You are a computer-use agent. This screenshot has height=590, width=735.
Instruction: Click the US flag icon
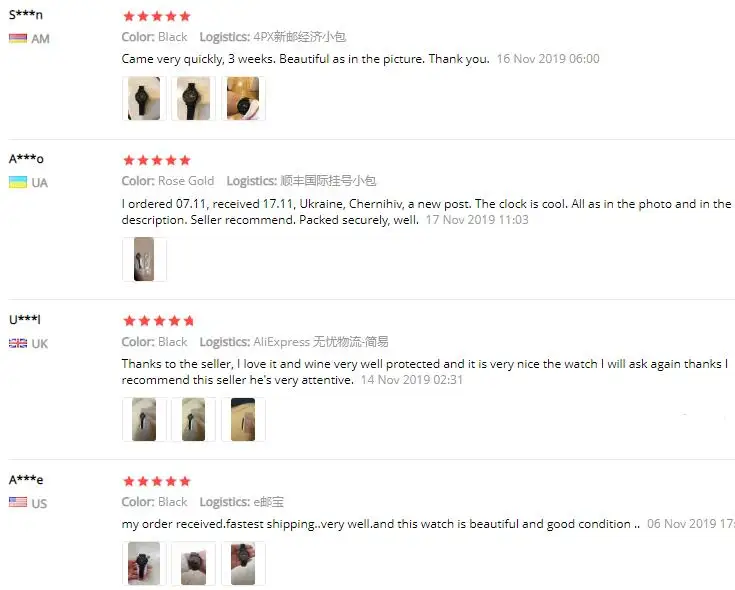[x=18, y=502]
